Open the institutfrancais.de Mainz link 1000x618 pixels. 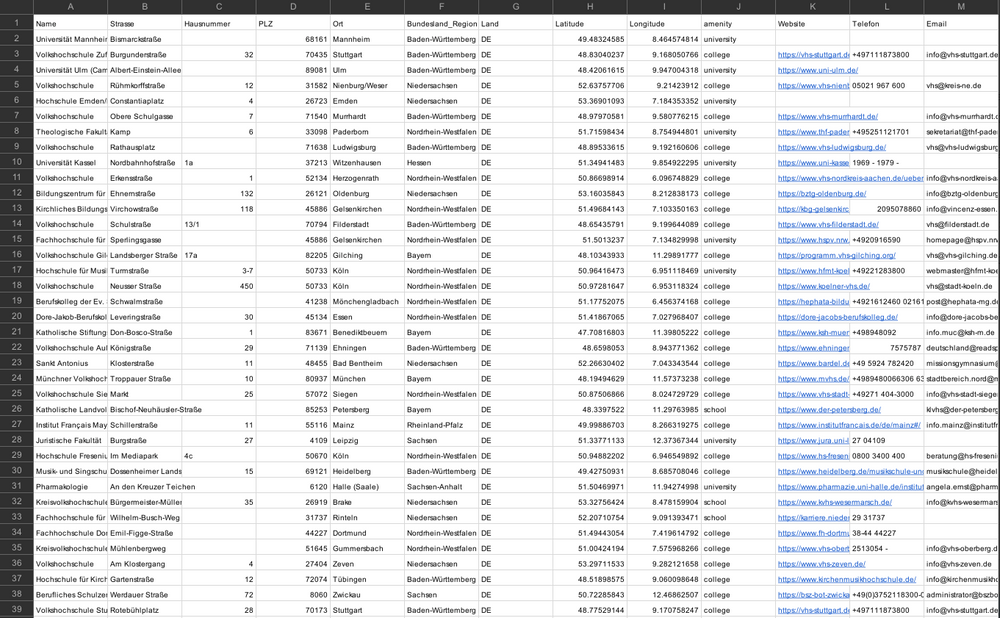pos(848,425)
